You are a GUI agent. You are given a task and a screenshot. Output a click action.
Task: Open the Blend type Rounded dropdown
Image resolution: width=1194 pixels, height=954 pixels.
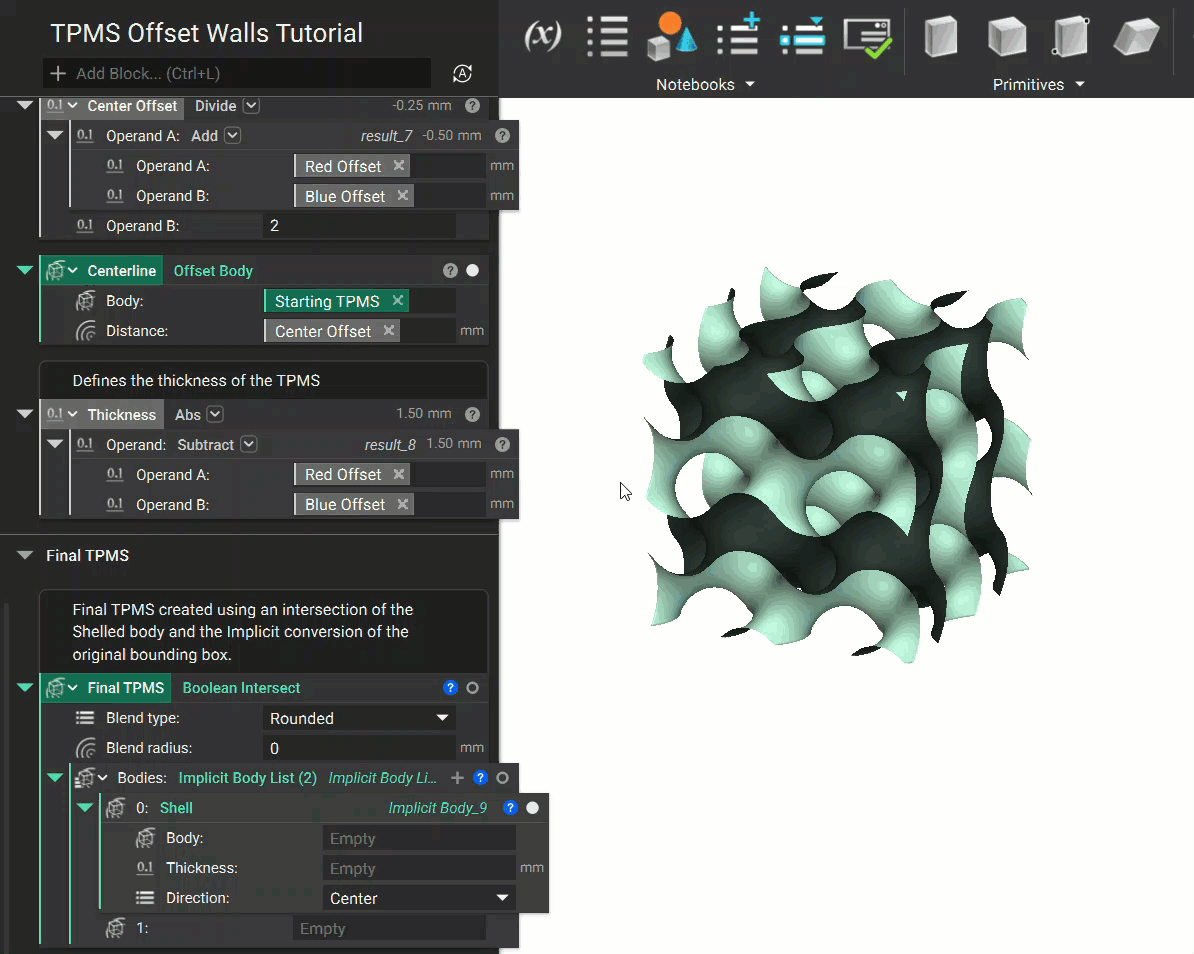coord(359,718)
